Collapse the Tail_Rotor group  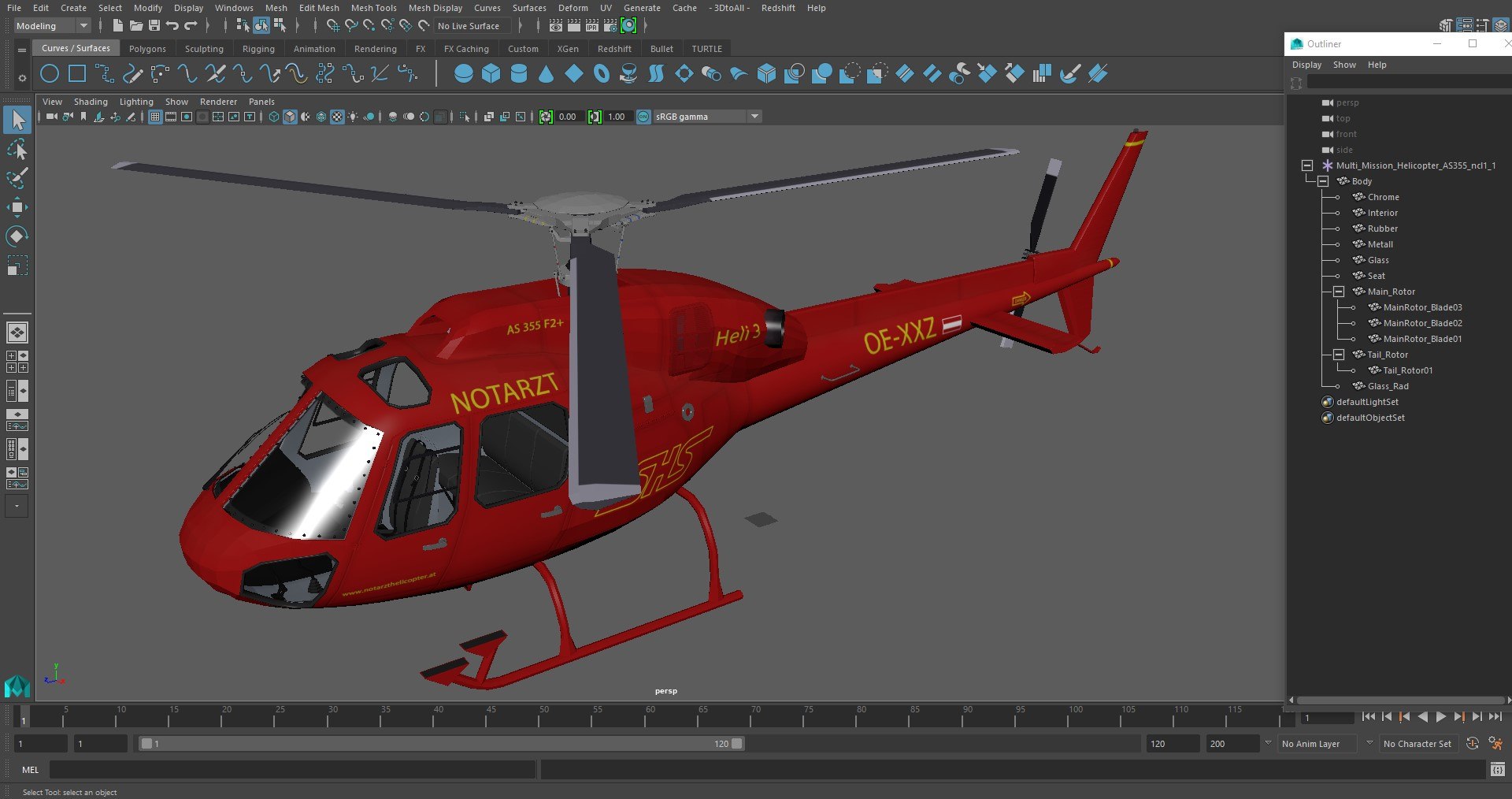1339,355
